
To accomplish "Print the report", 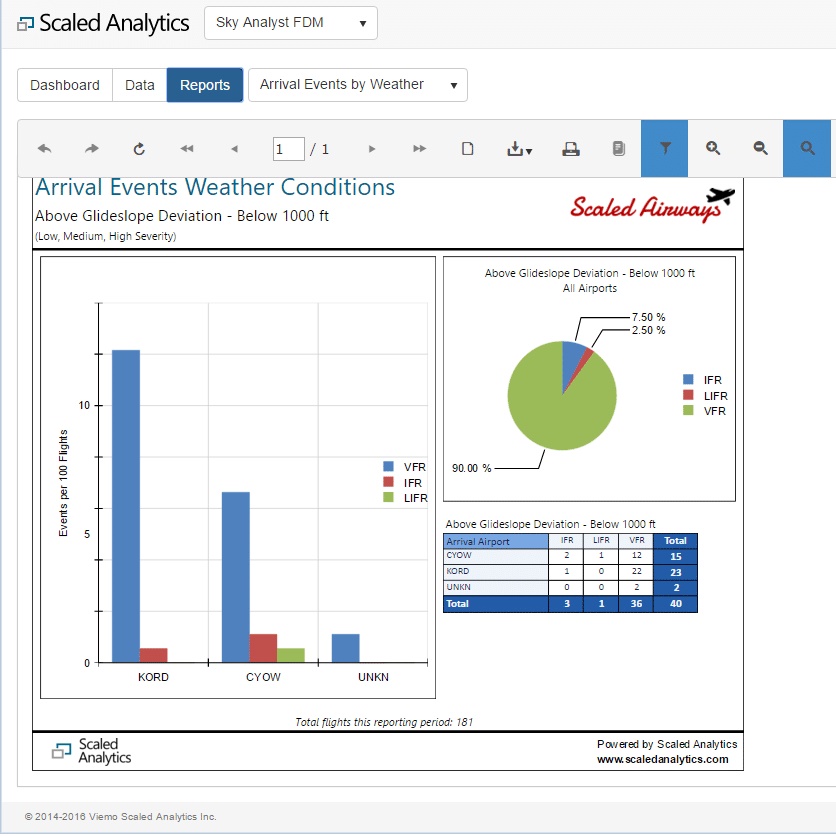I will click(570, 149).
